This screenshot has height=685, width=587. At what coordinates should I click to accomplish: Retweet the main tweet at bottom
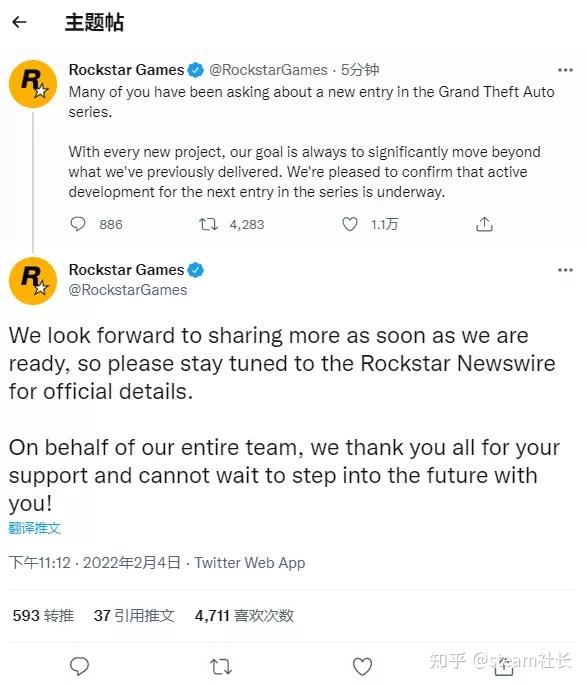221,667
